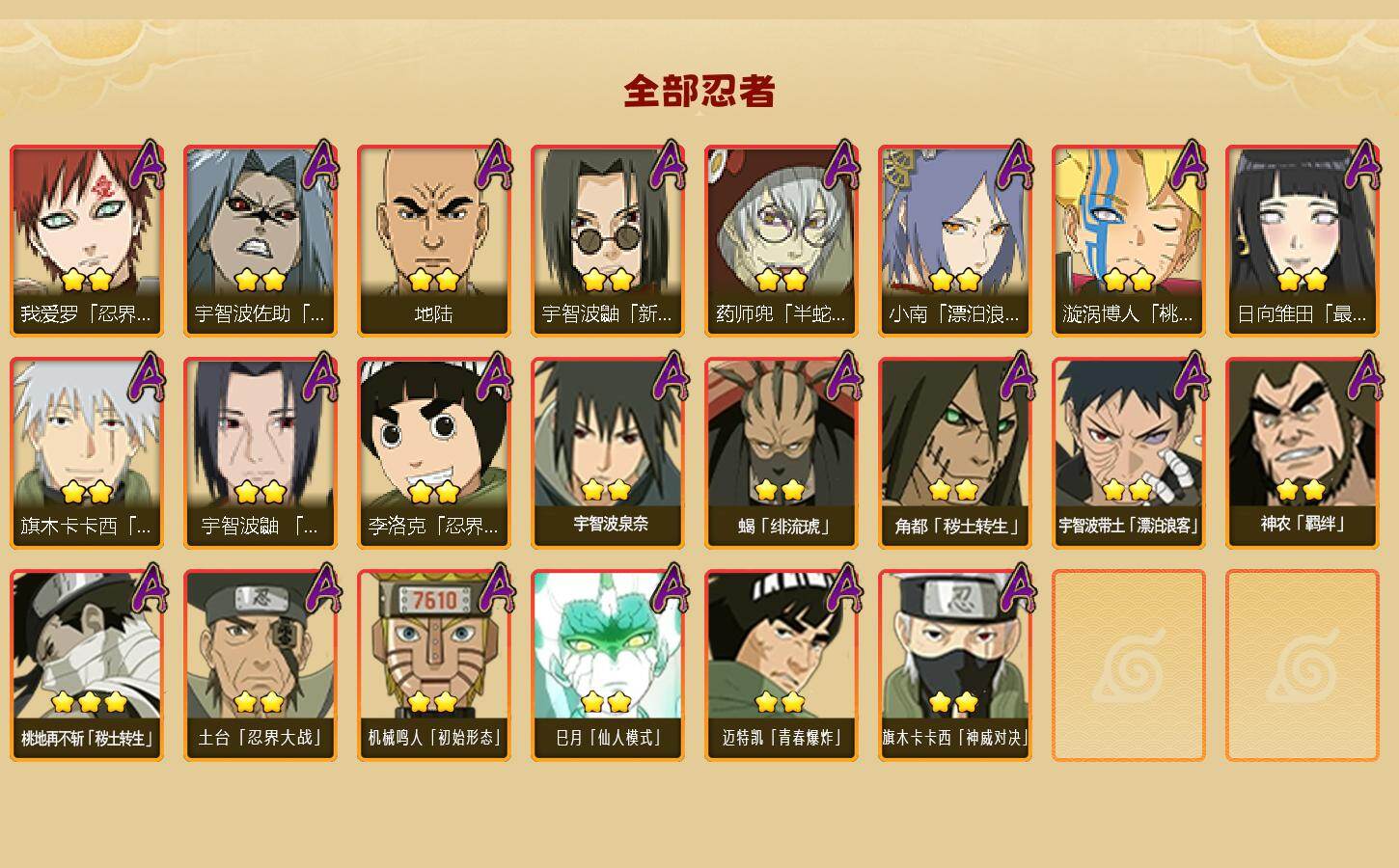This screenshot has height=868, width=1399.
Task: Choose the 蝎「绯流琥」ninja portrait
Action: 782,453
